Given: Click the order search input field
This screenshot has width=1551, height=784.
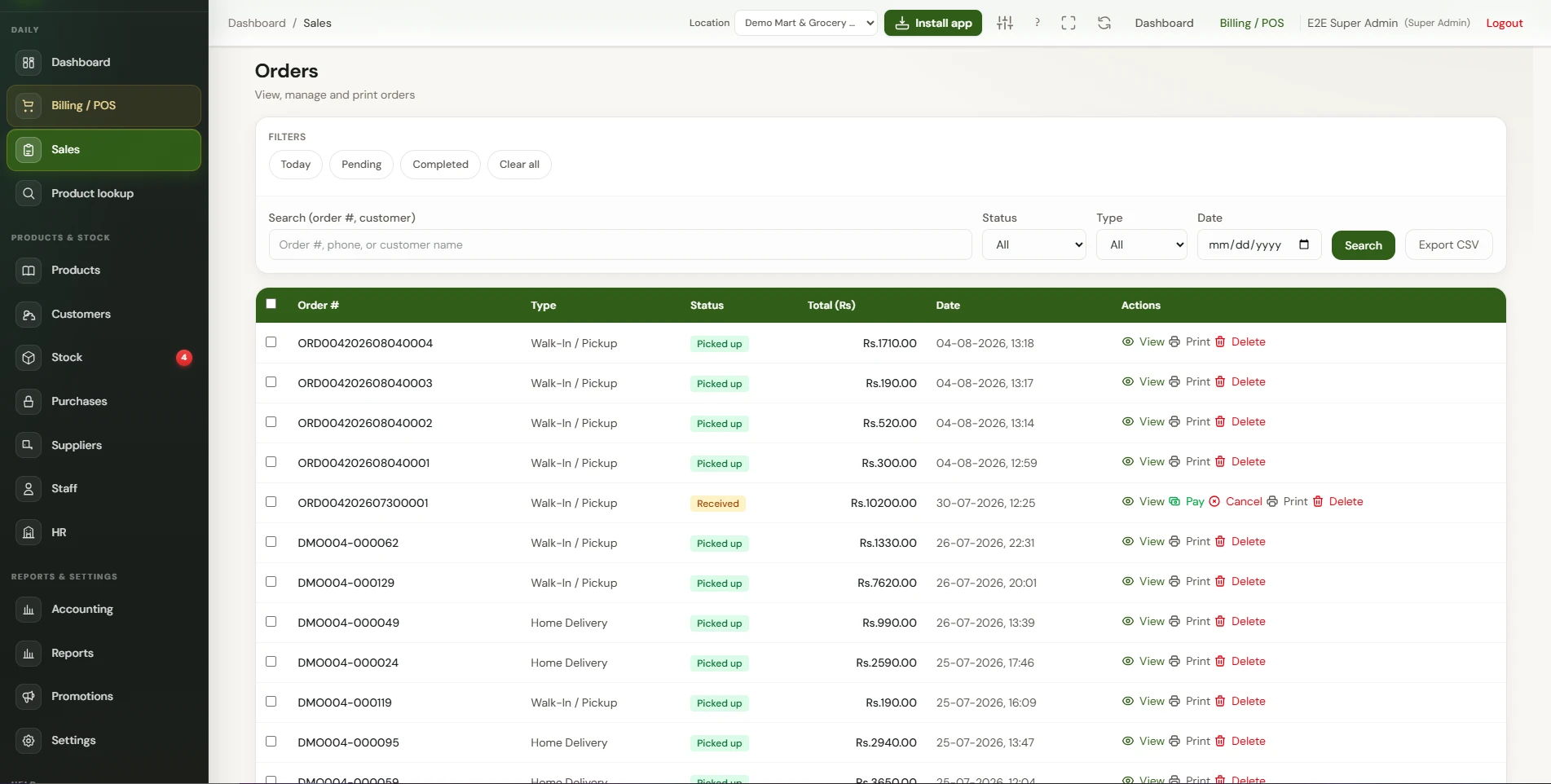Looking at the screenshot, I should point(620,244).
